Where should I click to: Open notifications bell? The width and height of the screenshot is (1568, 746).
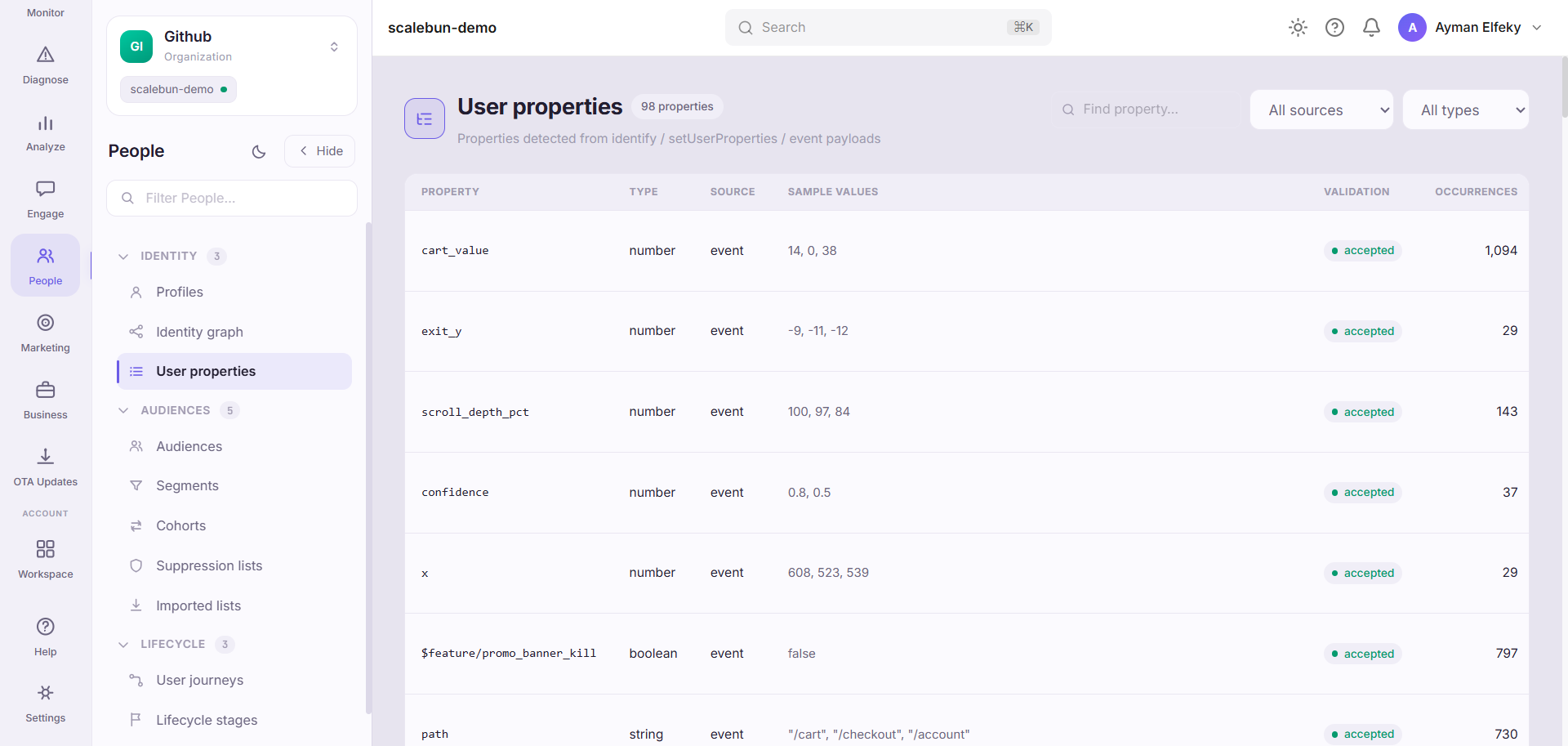point(1371,28)
